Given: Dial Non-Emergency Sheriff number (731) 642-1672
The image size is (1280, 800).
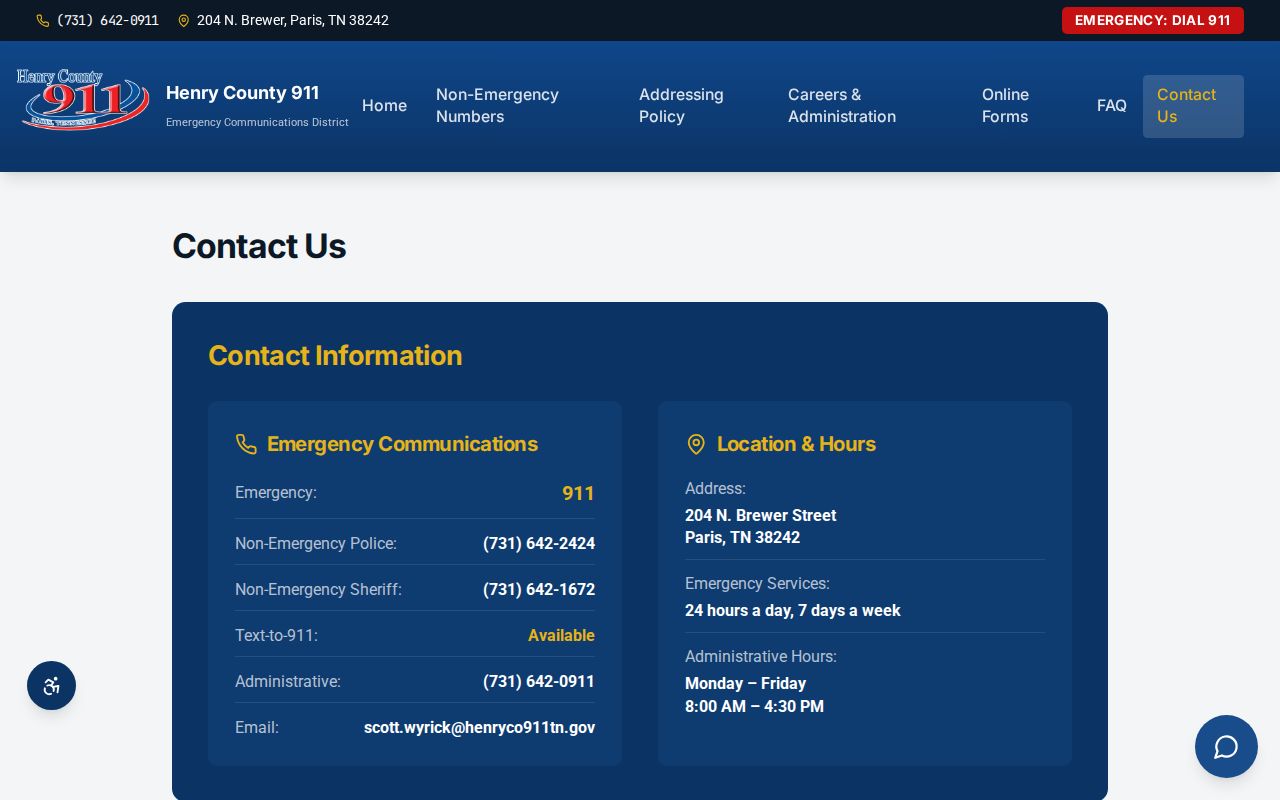Looking at the screenshot, I should (x=539, y=590).
